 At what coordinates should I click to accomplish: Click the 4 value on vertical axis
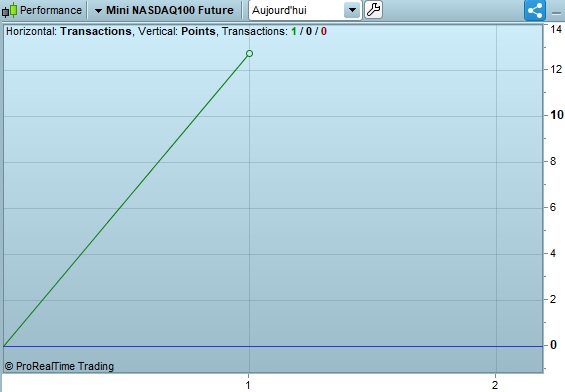553,253
